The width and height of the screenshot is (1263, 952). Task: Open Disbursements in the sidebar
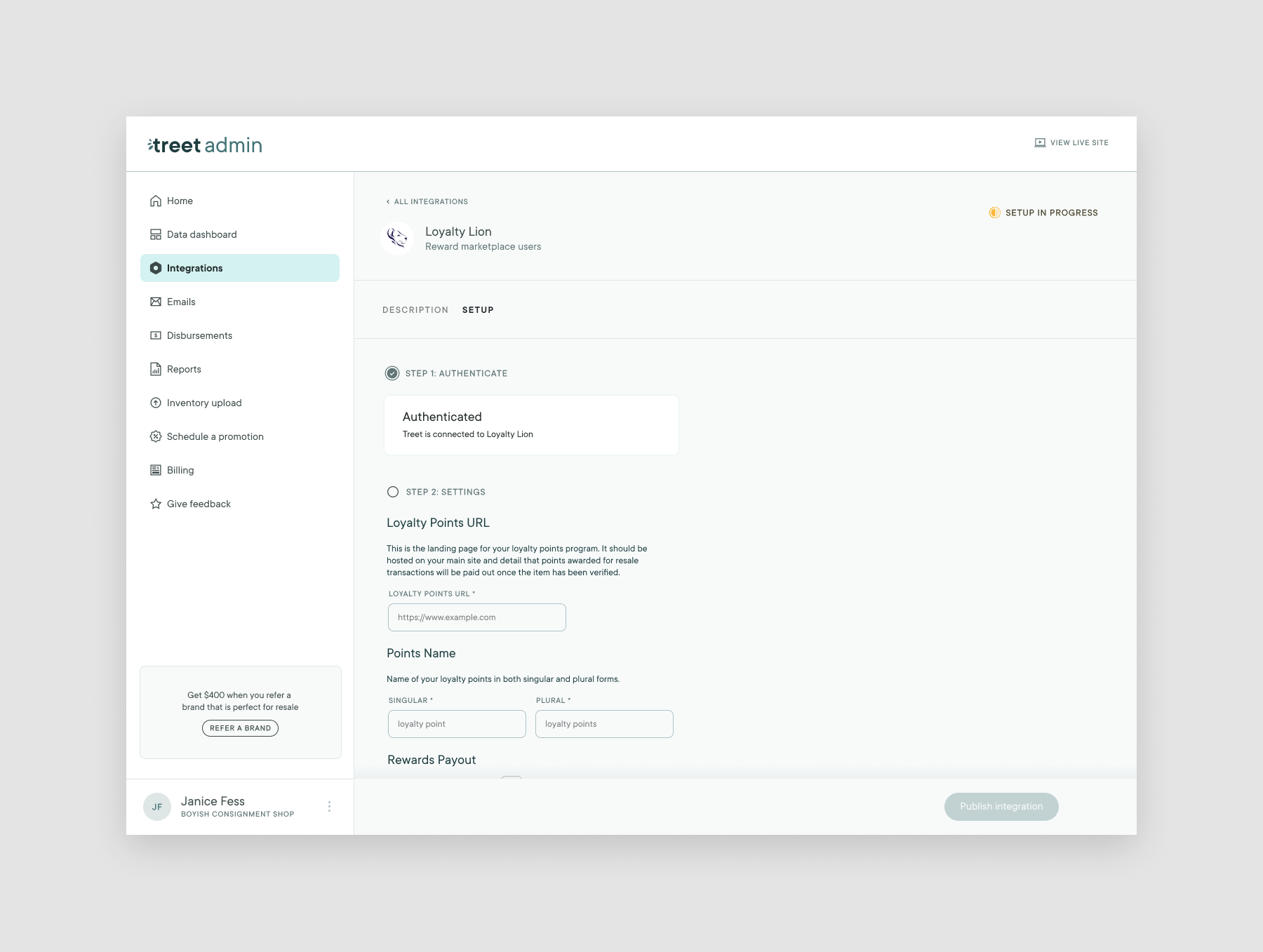click(240, 335)
